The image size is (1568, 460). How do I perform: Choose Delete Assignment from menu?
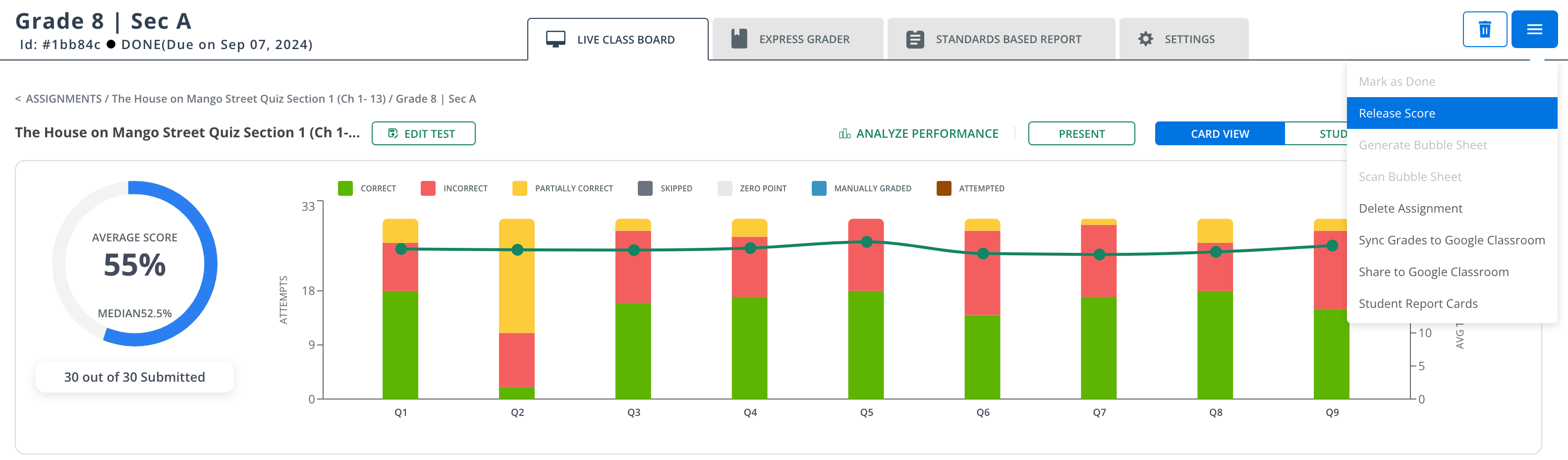[x=1452, y=208]
